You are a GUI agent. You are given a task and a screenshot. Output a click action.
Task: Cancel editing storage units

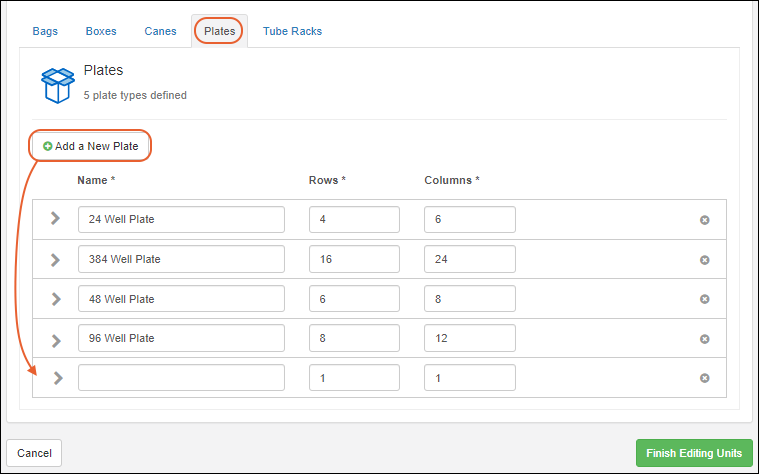(x=34, y=453)
